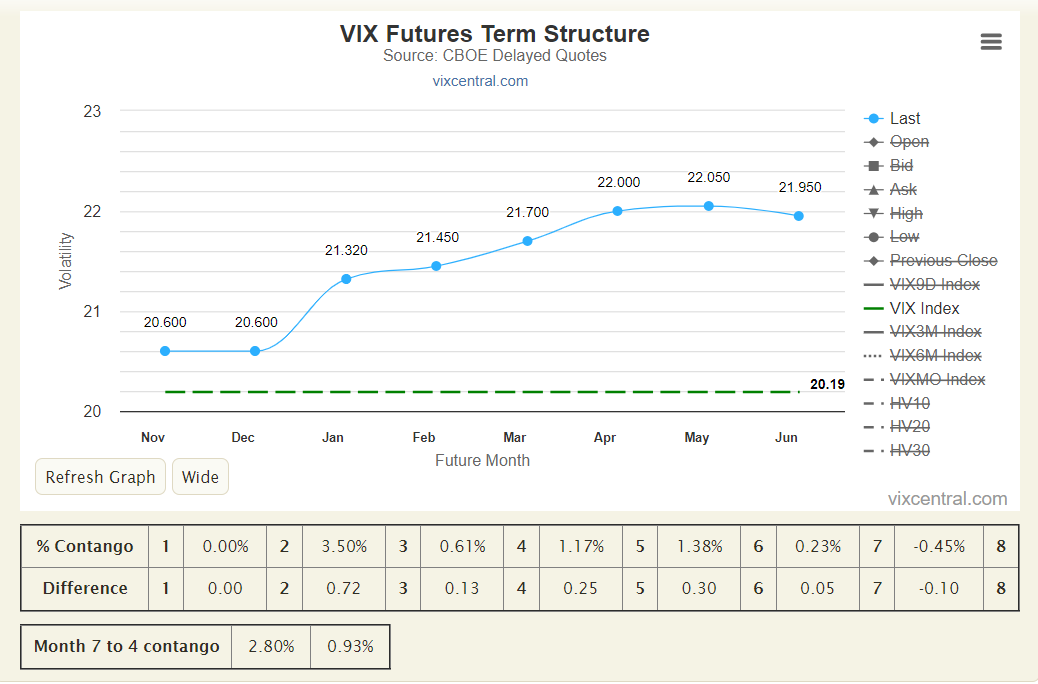Screen dimensions: 1038x684
Task: Open the chart context menu hamburger icon
Action: pyautogui.click(x=990, y=42)
